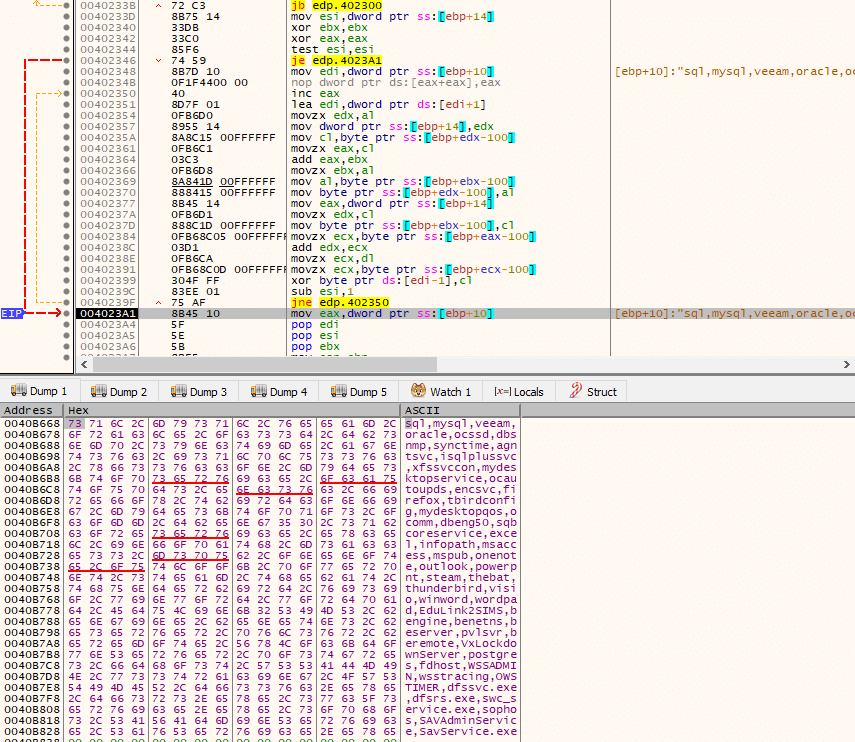
Task: Toggle breakpoint dot at address 004023A1
Action: (x=67, y=313)
